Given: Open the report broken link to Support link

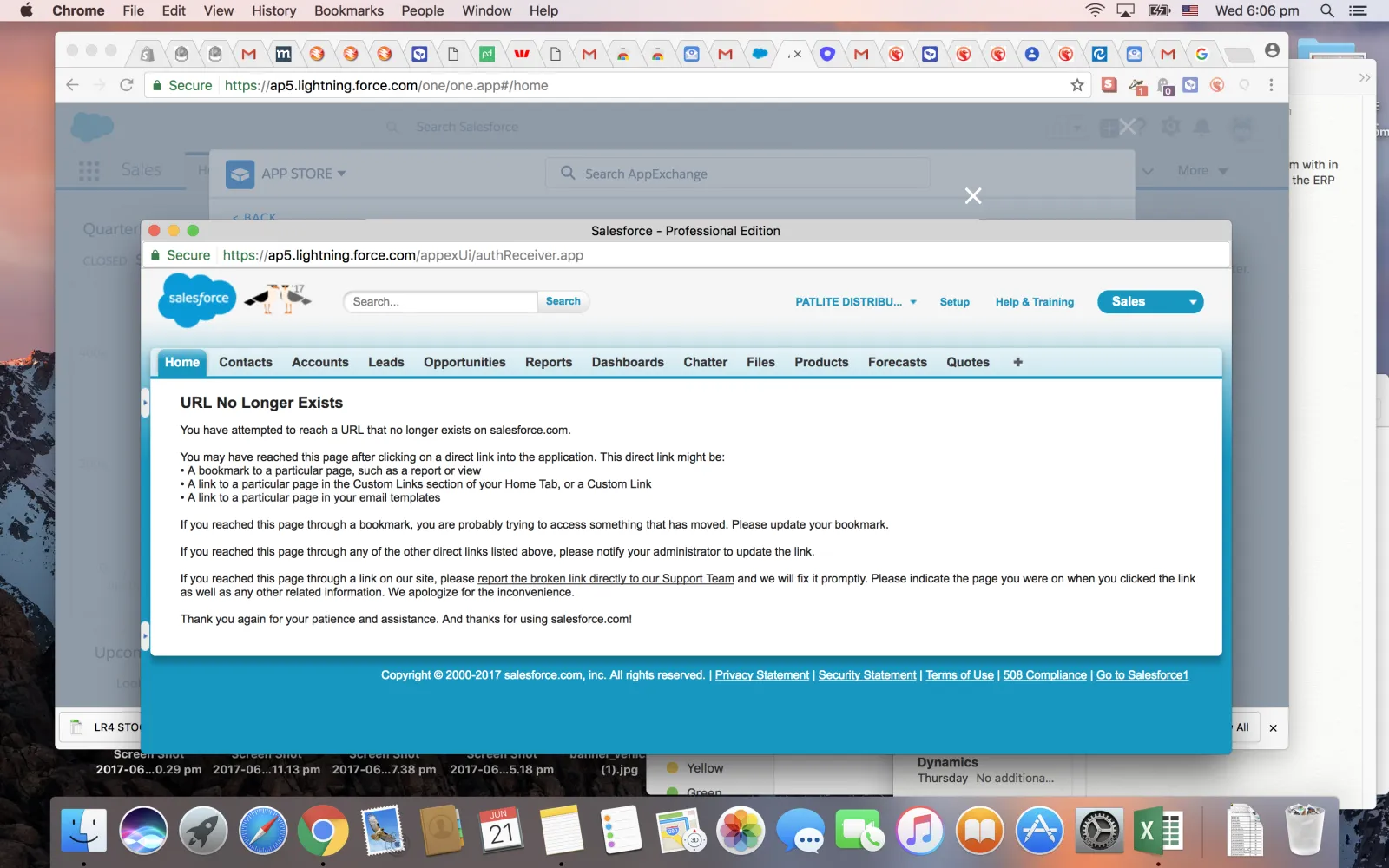Looking at the screenshot, I should coord(605,579).
